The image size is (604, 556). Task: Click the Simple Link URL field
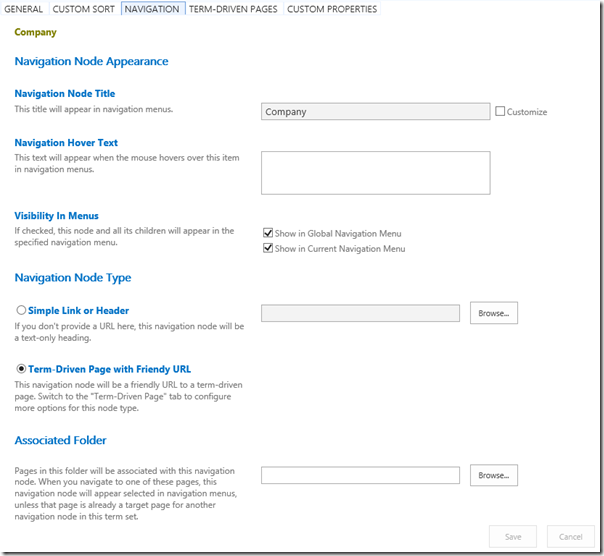(360, 313)
